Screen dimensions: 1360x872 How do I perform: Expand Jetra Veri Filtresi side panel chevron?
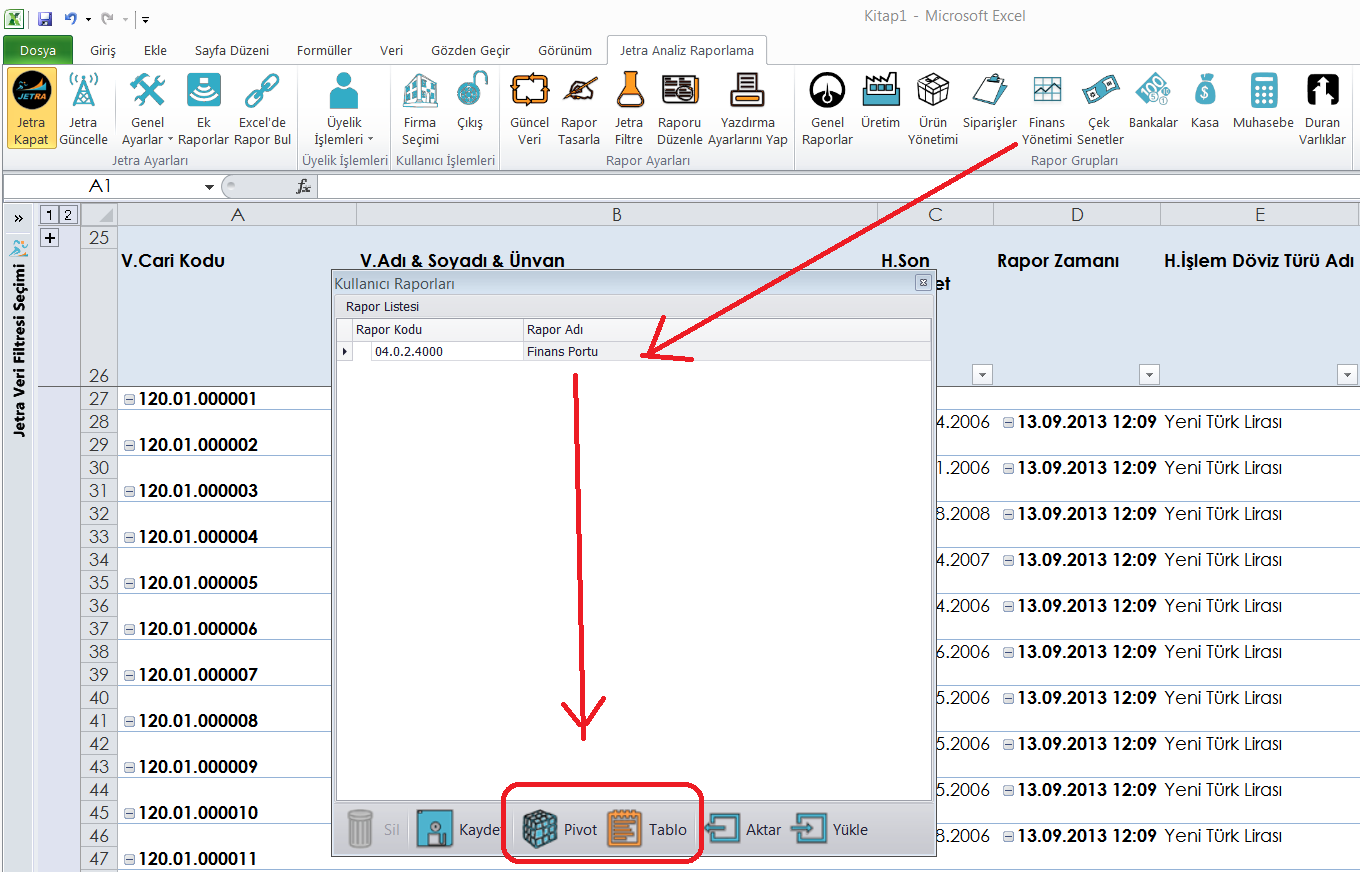tap(18, 217)
